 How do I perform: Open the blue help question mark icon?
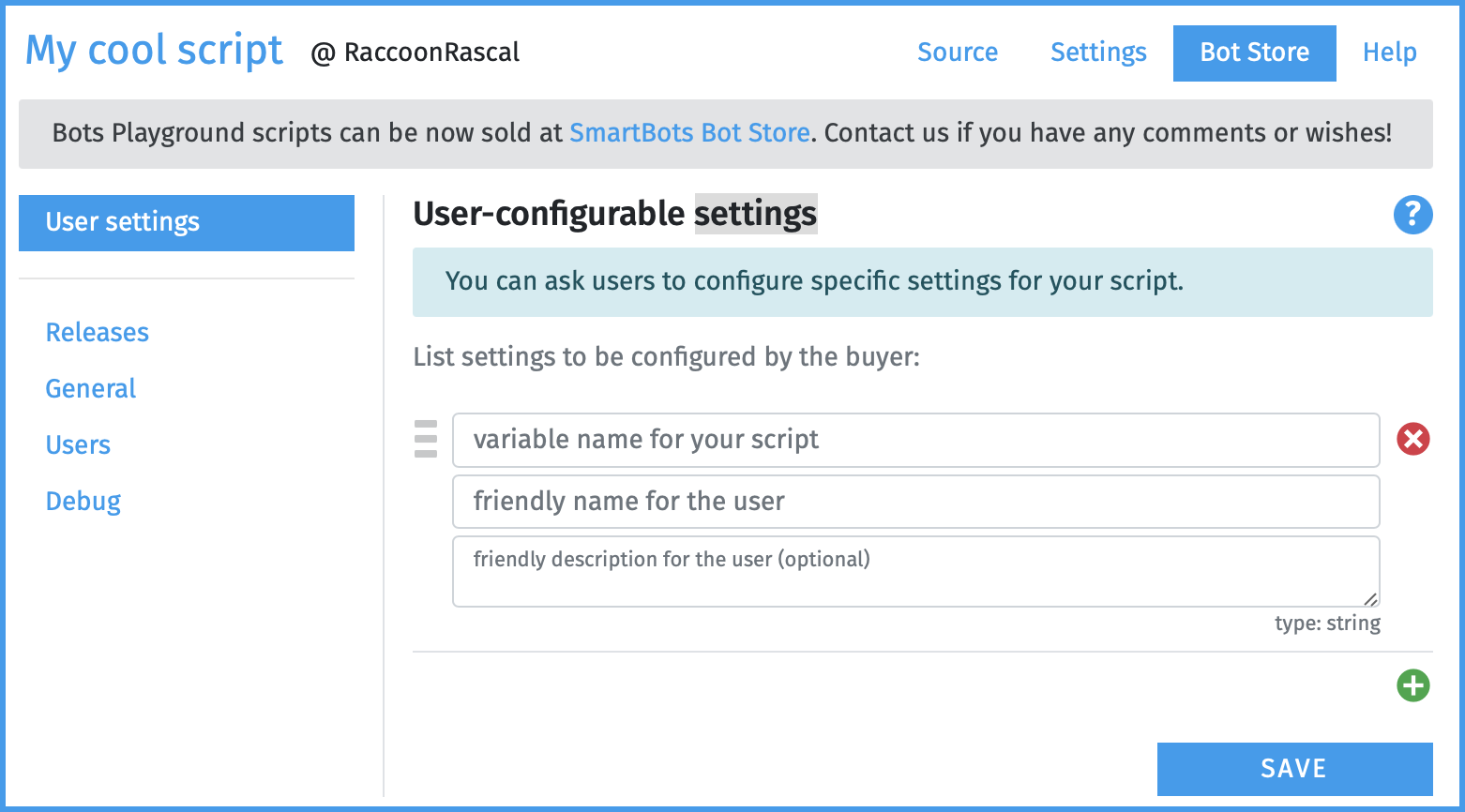[1412, 215]
